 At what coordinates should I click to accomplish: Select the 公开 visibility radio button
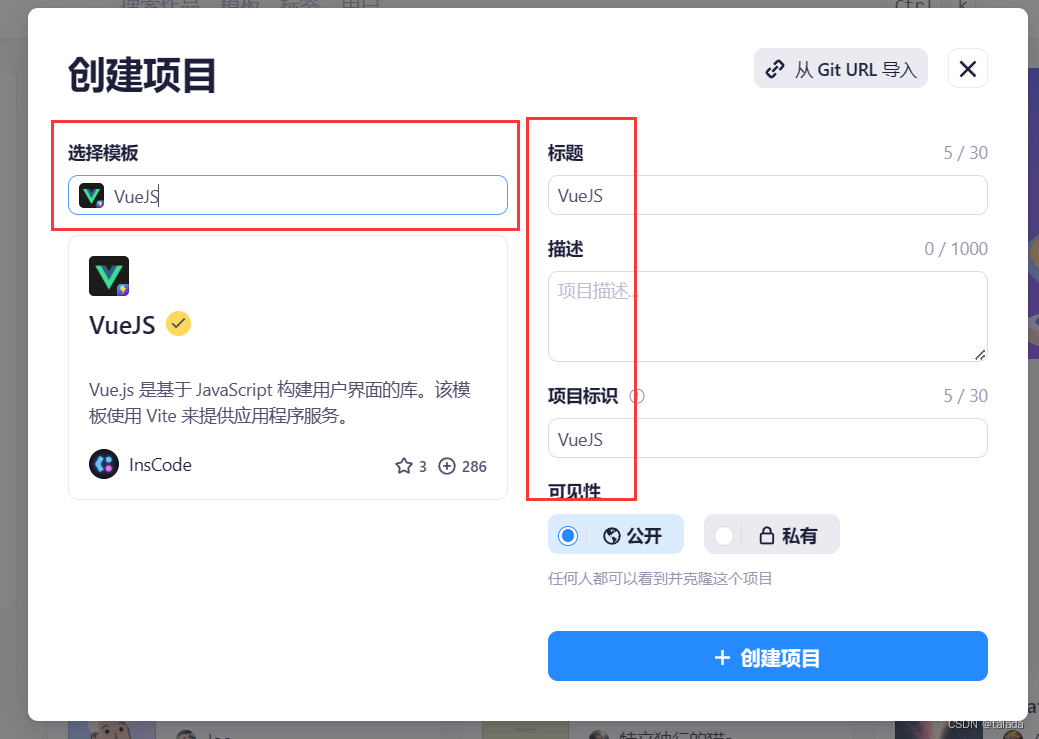pos(567,534)
